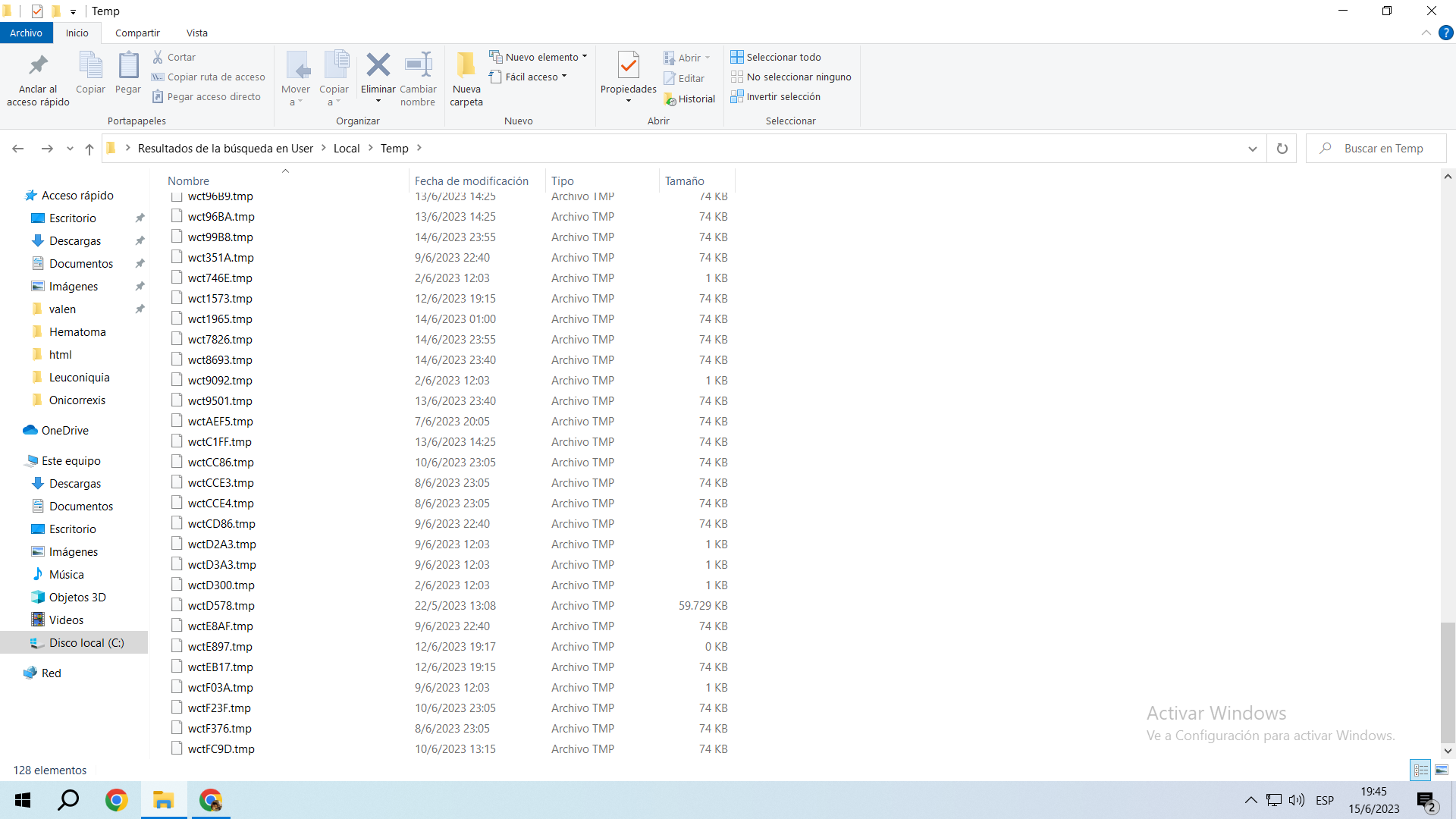
Task: Switch to the Compartir tab
Action: (x=137, y=33)
